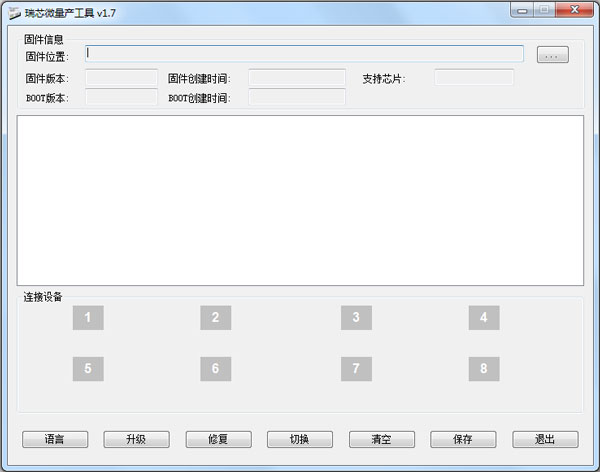
Task: Click device slot 5 indicator
Action: 88,369
